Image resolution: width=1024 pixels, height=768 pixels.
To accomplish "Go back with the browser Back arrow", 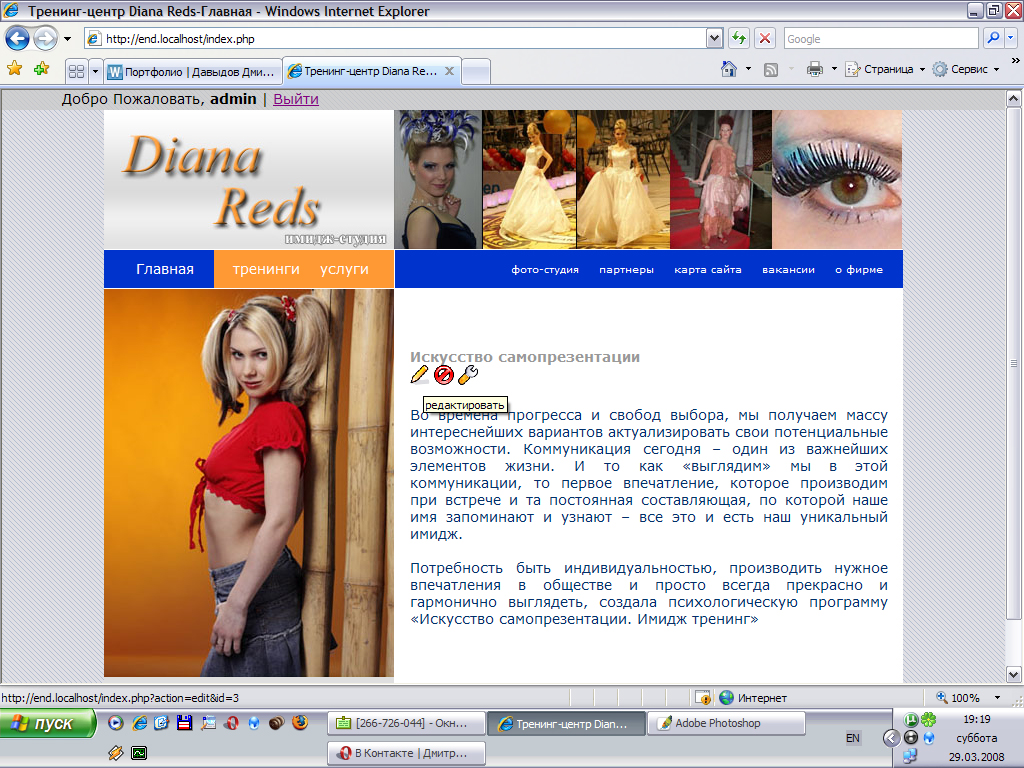I will tap(18, 39).
